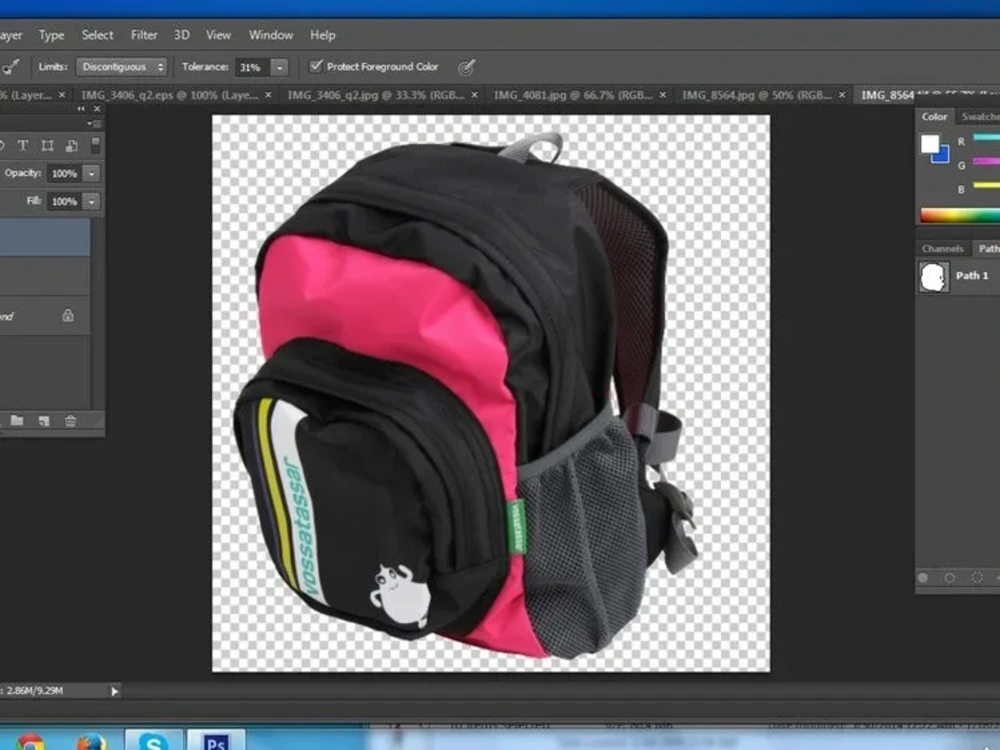Click fill path with foreground color icon

tap(923, 578)
